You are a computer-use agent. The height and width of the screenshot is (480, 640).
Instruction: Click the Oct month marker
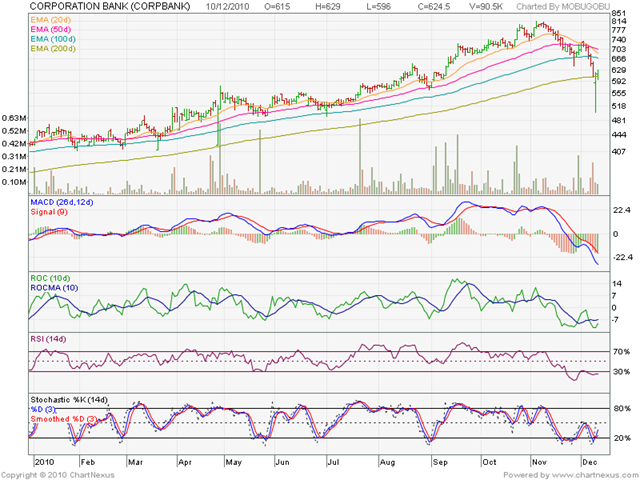(x=489, y=462)
